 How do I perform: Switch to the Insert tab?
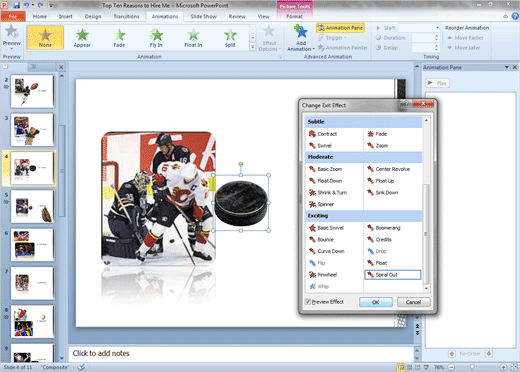click(x=66, y=16)
